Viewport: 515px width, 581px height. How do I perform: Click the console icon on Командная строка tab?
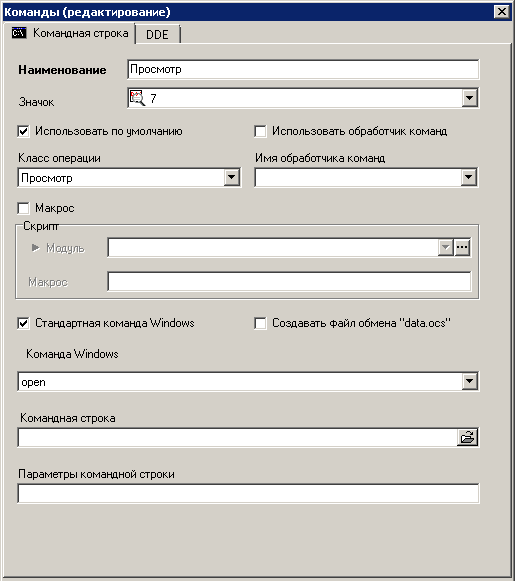click(x=19, y=33)
